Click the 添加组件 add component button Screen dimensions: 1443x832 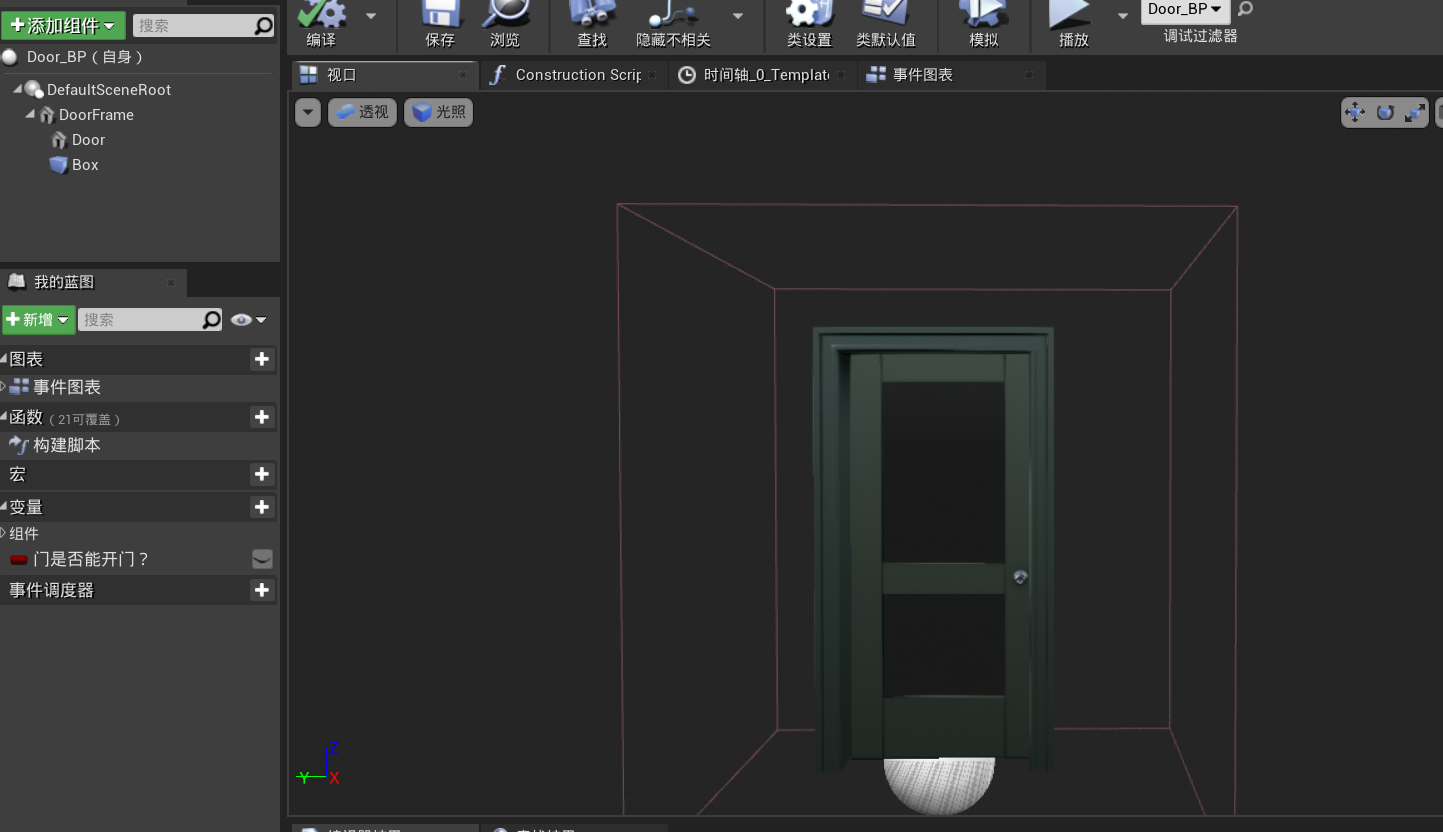pyautogui.click(x=63, y=26)
